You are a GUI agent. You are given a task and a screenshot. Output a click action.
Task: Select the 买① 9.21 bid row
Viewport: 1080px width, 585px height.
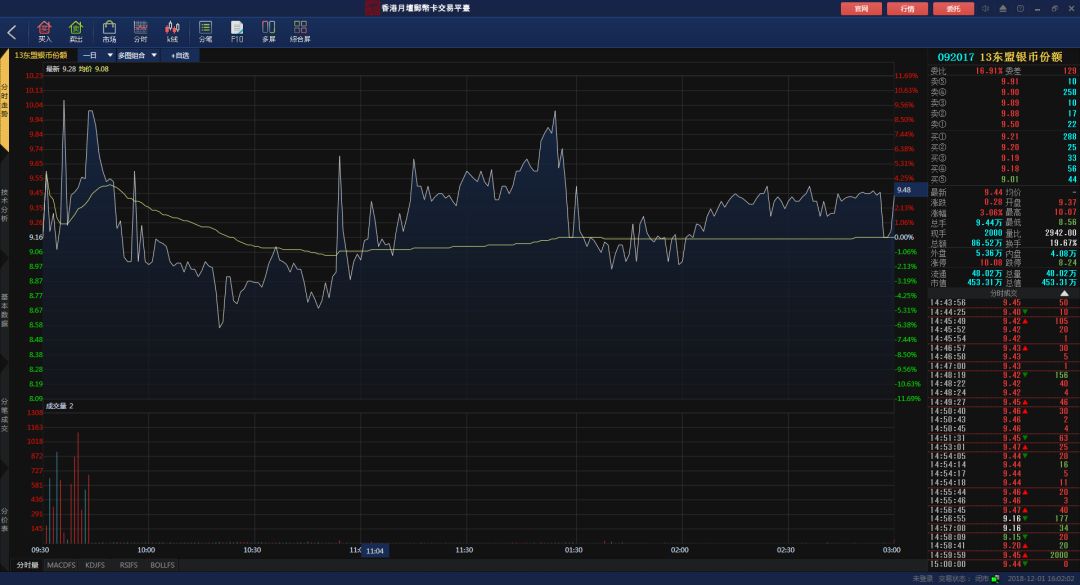click(1003, 136)
